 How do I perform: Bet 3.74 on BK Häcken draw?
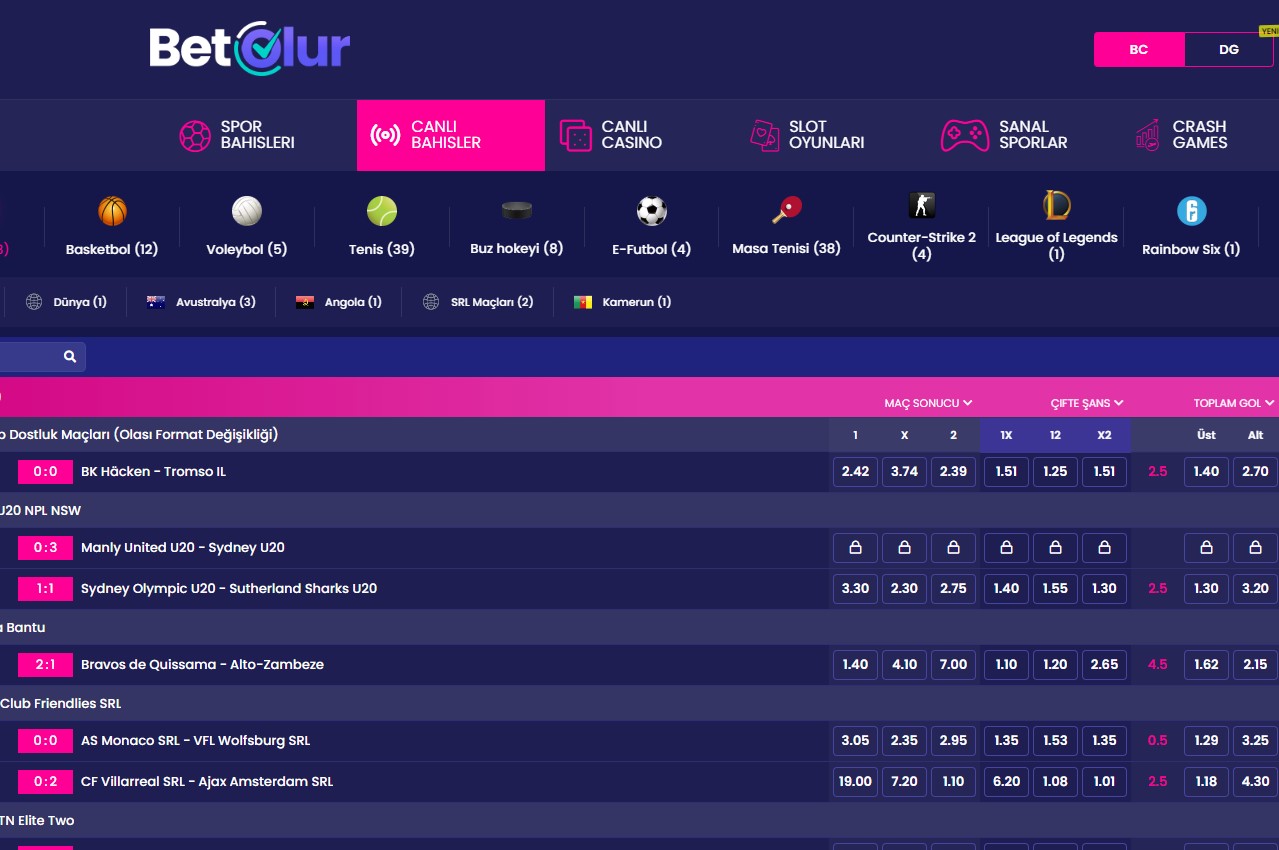(x=904, y=472)
